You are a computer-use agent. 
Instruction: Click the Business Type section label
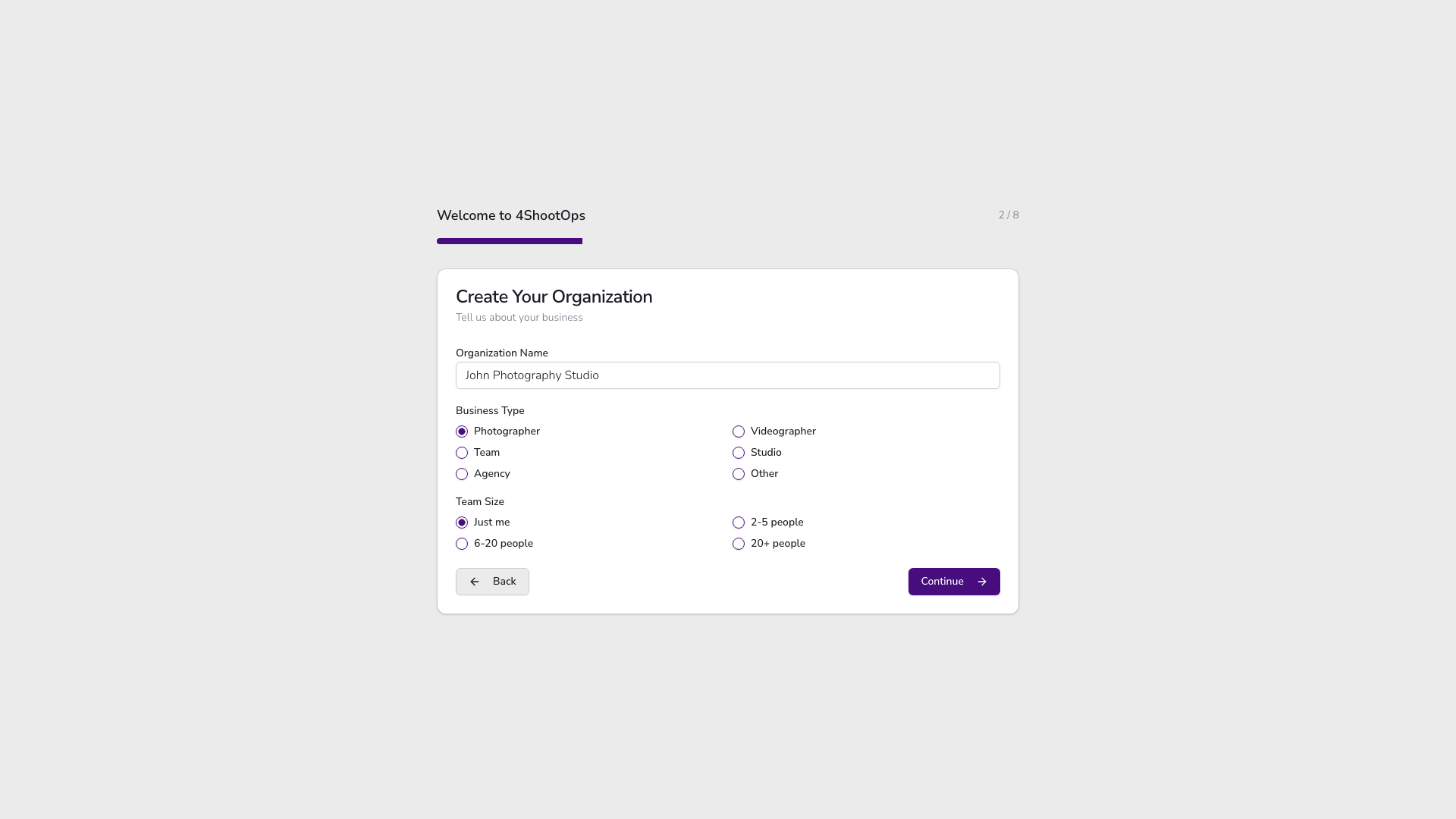(490, 410)
